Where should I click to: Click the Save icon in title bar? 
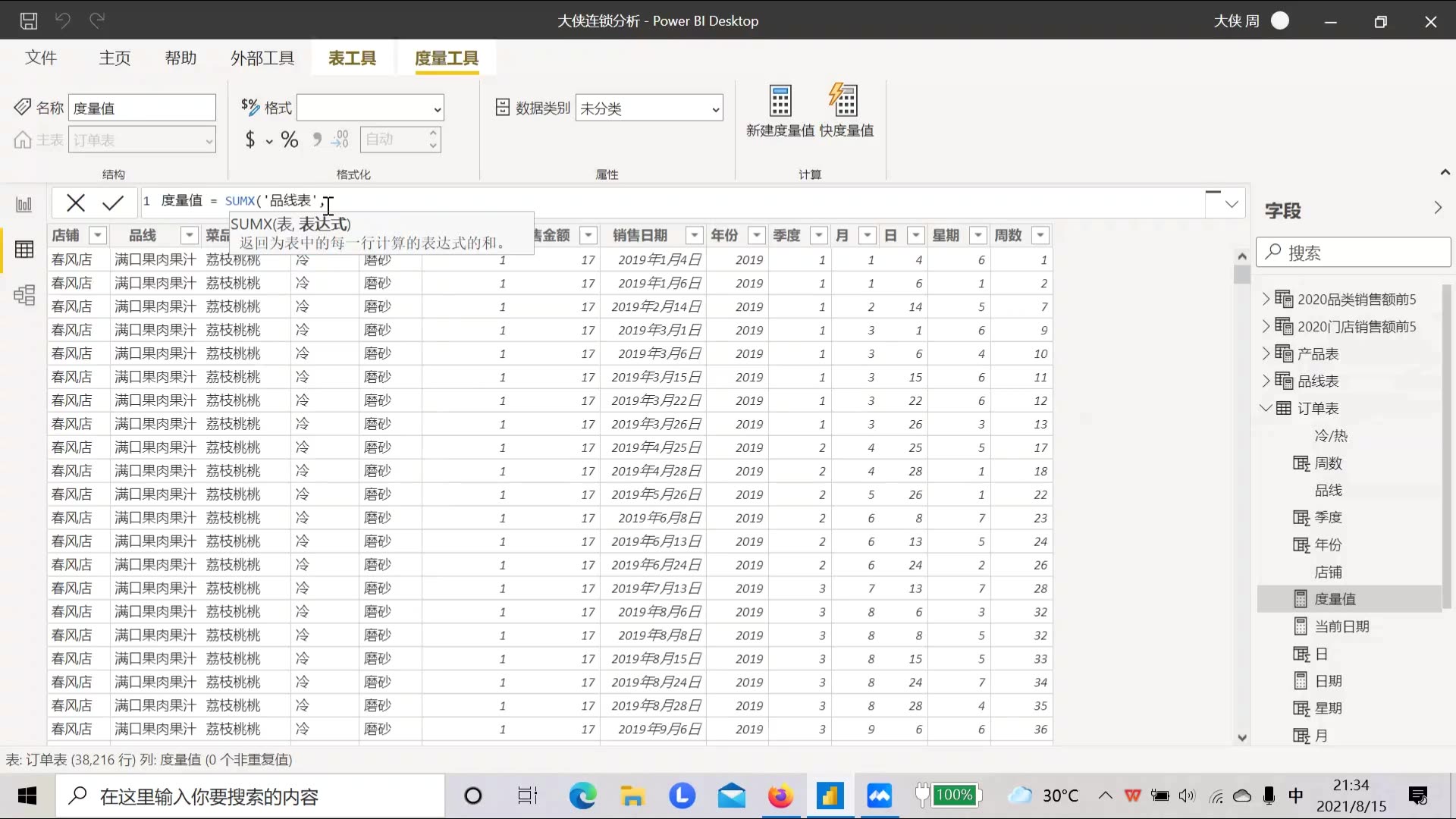(29, 20)
